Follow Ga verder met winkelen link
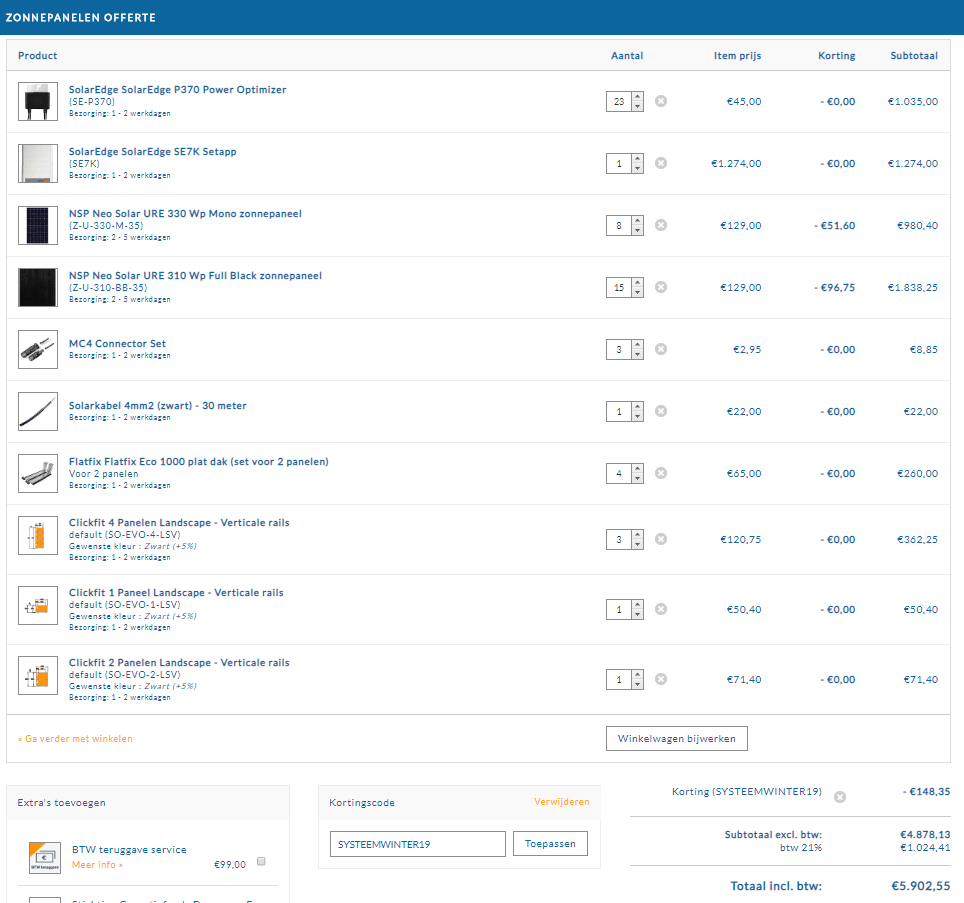 click(76, 739)
